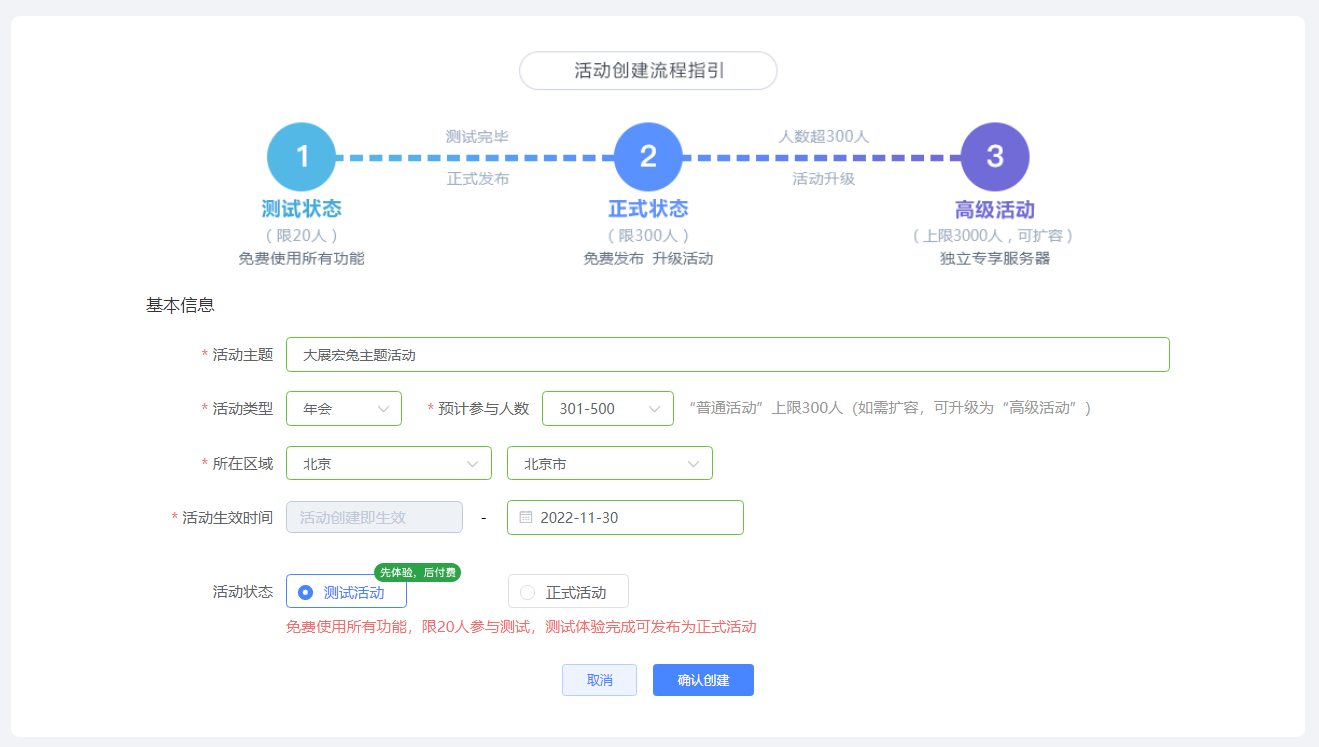Click the 活动主题 input containing 大展宏兔主题活动

coord(728,354)
